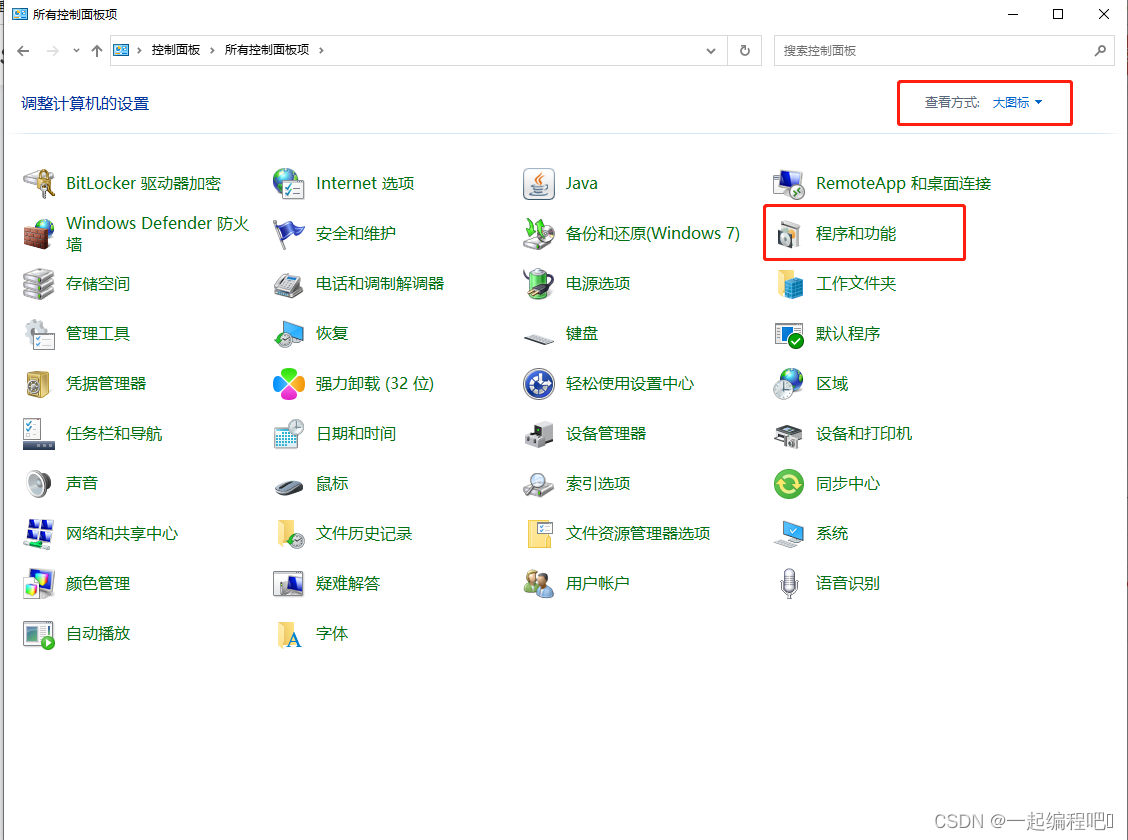Screen dimensions: 1128x840
Task: Click the 系统 text link
Action: point(832,534)
